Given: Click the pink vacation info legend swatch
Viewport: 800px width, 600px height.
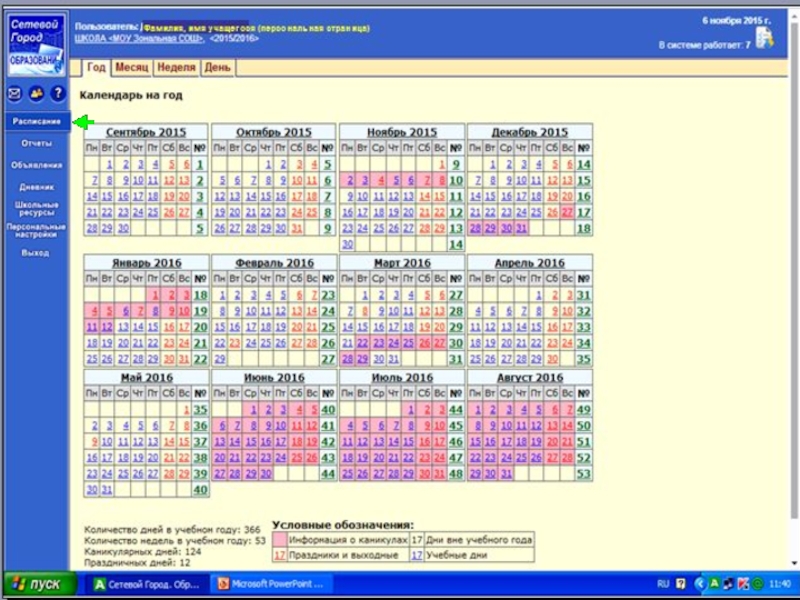Looking at the screenshot, I should pyautogui.click(x=280, y=540).
